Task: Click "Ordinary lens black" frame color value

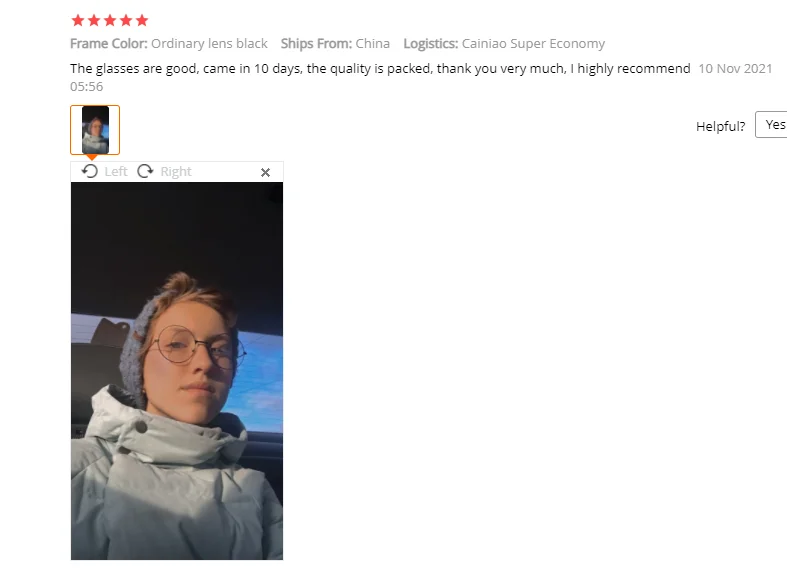Action: click(209, 44)
